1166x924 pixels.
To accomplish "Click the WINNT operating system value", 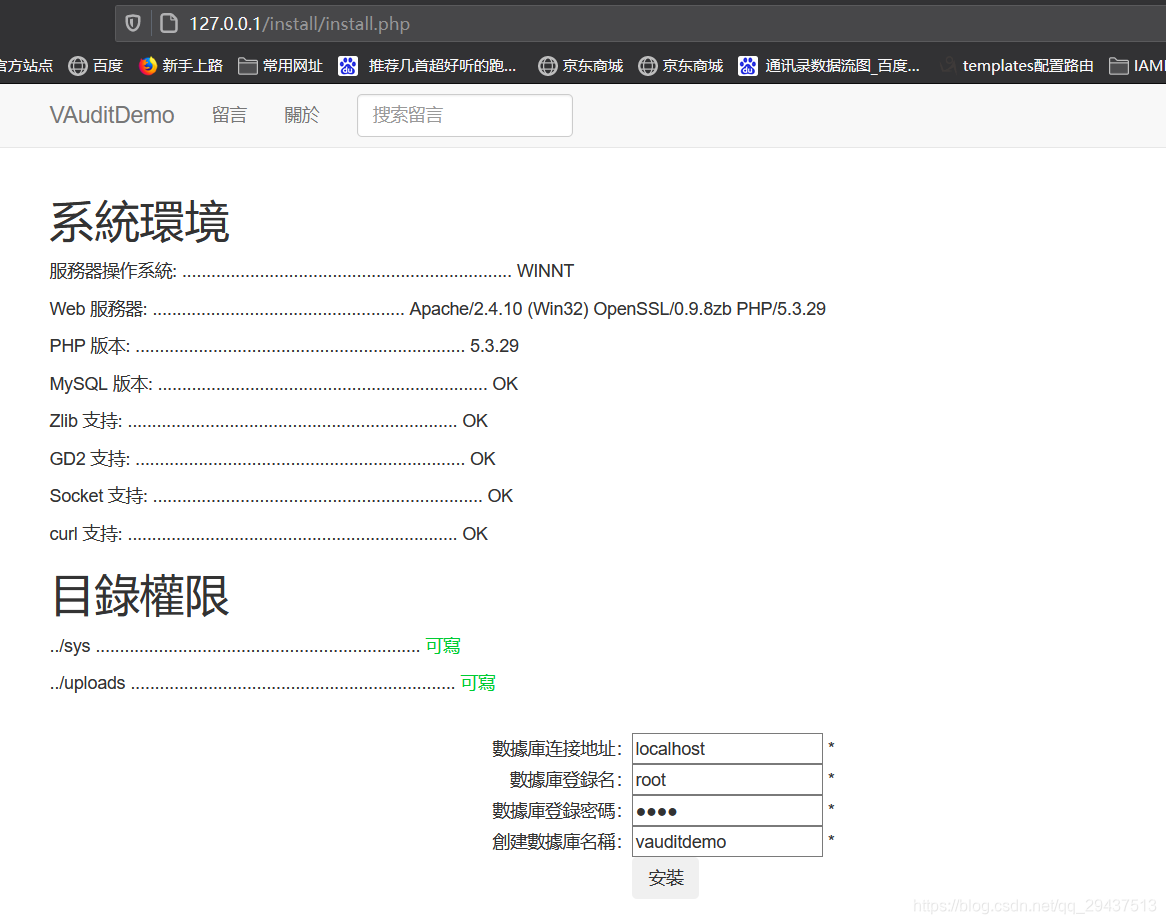I will pos(545,271).
